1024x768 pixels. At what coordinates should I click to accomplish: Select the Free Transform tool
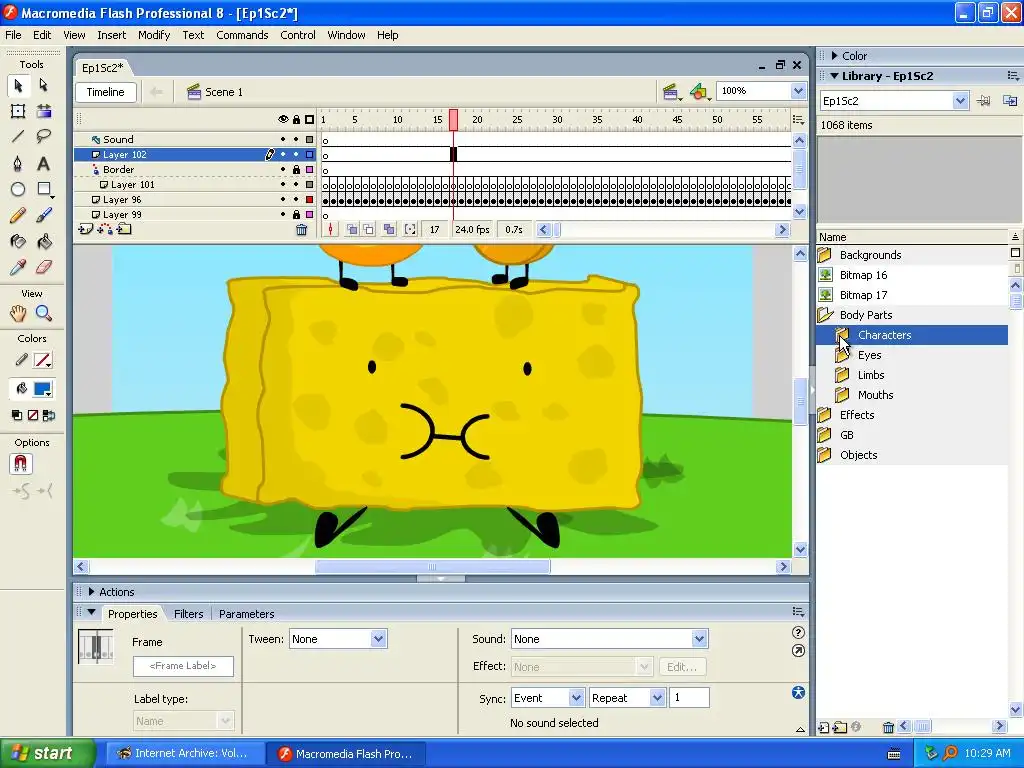click(x=18, y=111)
